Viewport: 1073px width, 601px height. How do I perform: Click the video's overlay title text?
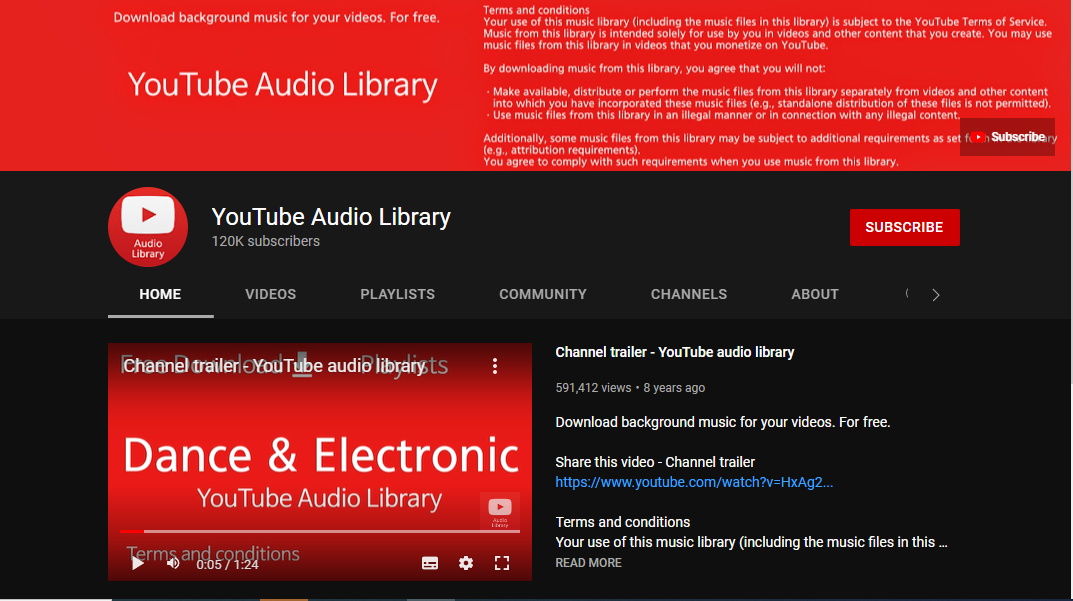(274, 366)
